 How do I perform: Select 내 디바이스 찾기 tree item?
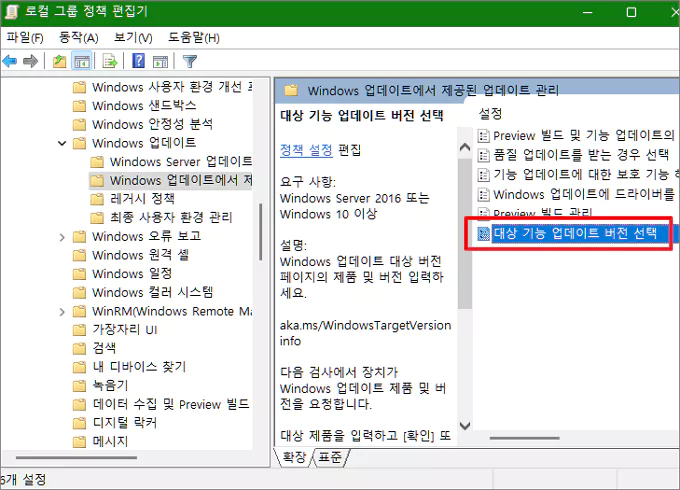(139, 367)
